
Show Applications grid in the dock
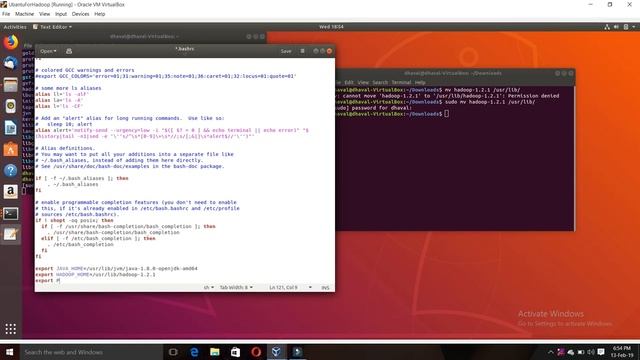click(11, 329)
